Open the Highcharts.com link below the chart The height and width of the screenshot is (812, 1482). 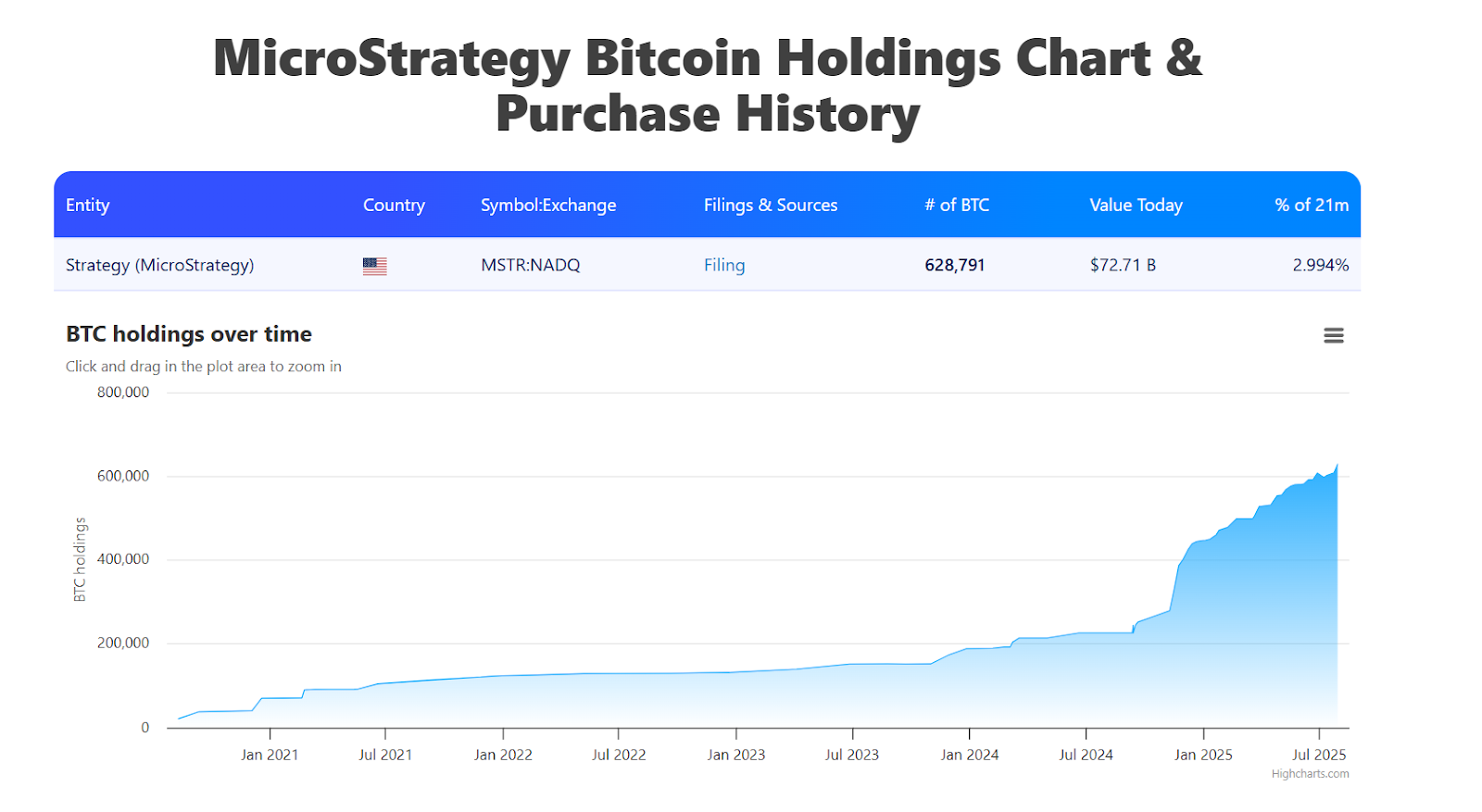pyautogui.click(x=1309, y=774)
